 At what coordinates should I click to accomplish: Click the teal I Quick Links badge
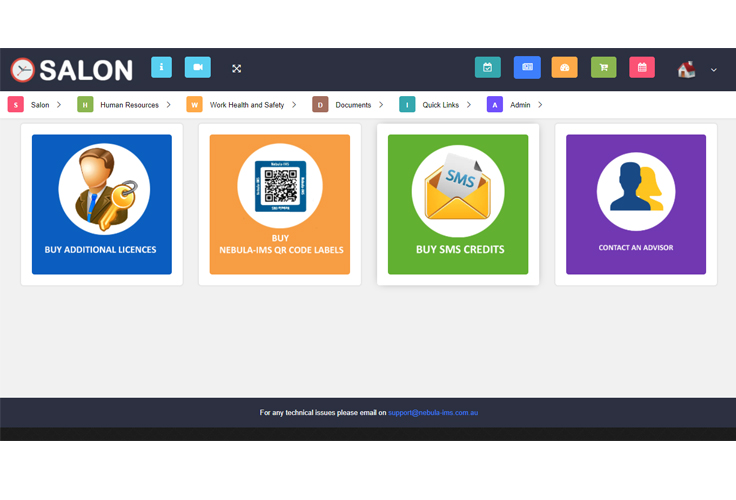pyautogui.click(x=407, y=105)
